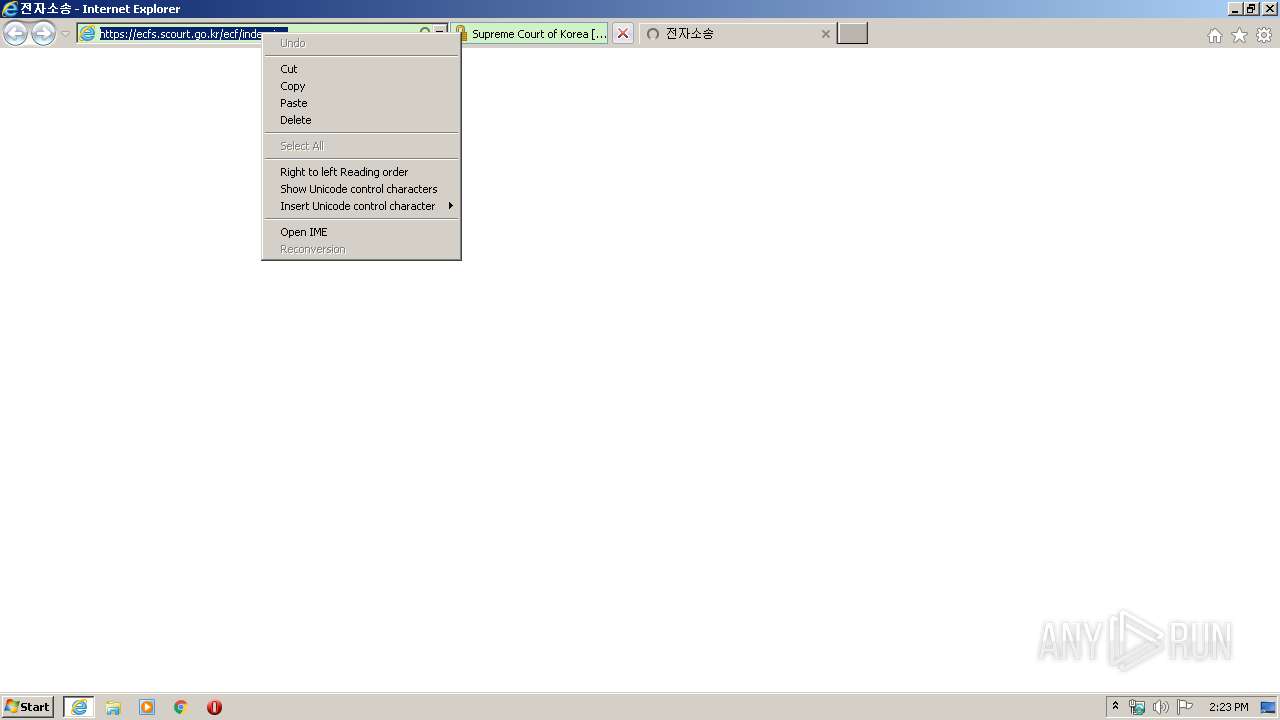Image resolution: width=1280 pixels, height=720 pixels.
Task: Select Right to left Reading order
Action: tap(361, 172)
